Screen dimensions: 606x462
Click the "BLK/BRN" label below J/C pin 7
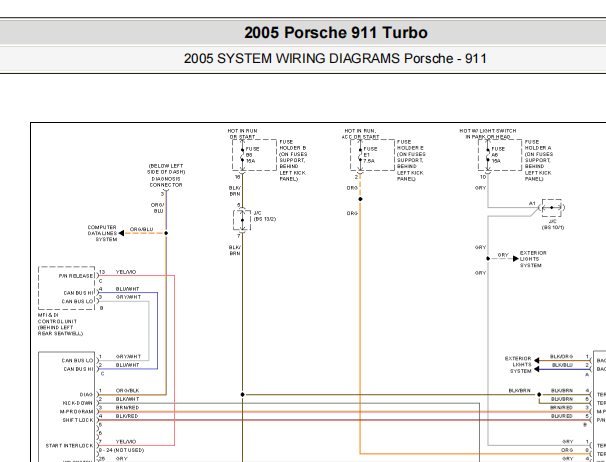pyautogui.click(x=235, y=251)
